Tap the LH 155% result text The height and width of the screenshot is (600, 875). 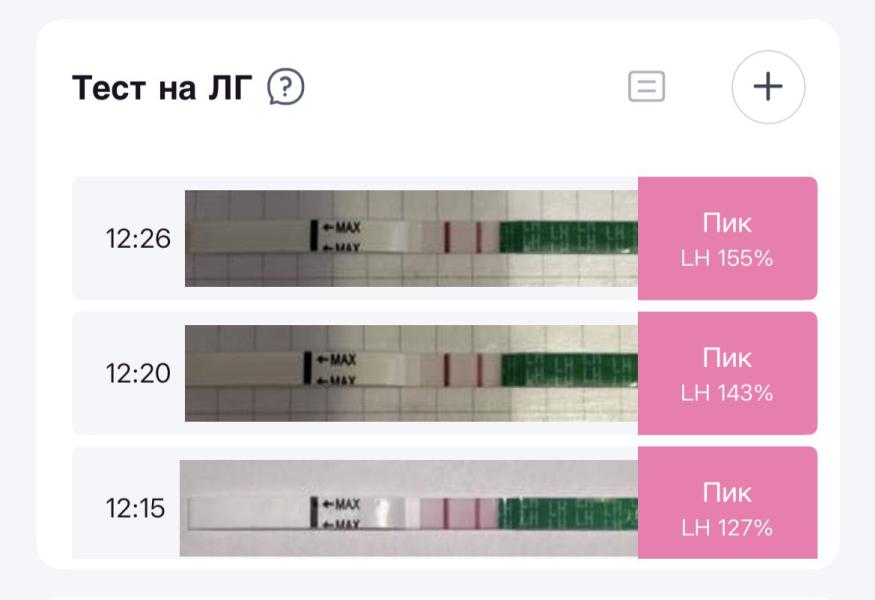[727, 258]
